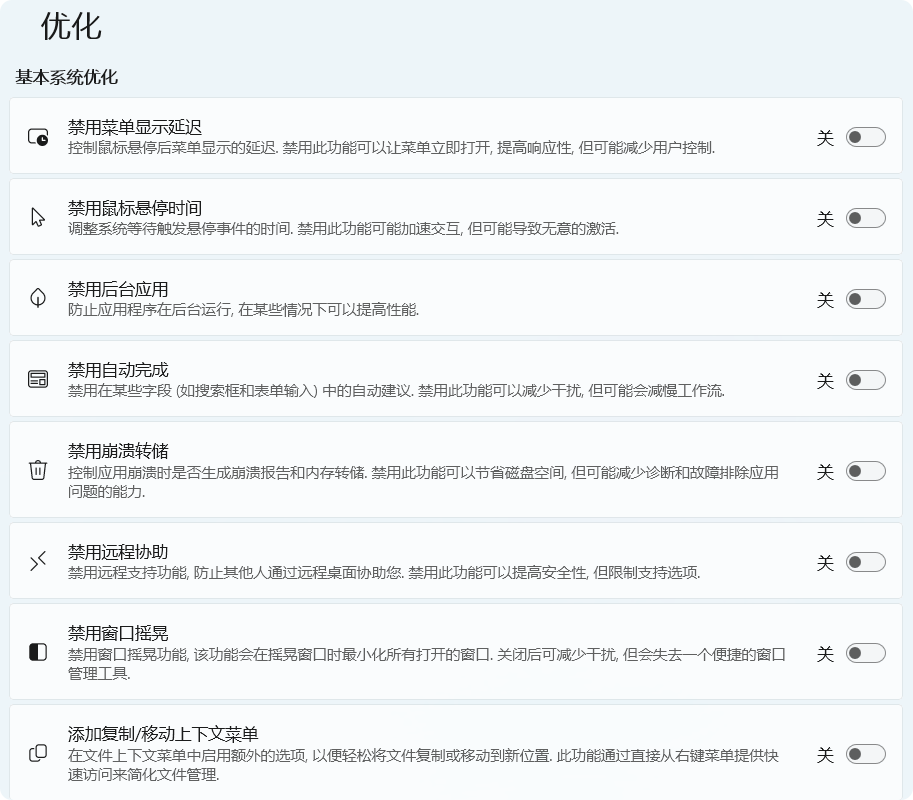
Task: Enable the 禁用菜单显示延迟 toggle switch
Action: (865, 137)
